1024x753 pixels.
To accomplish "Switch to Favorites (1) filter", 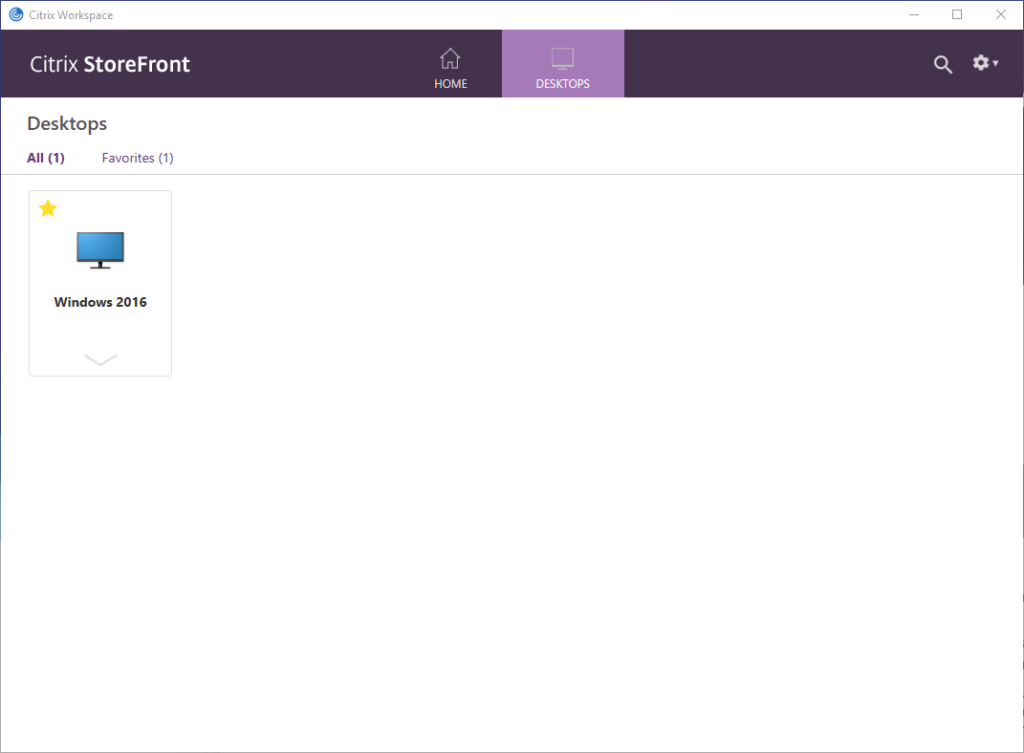I will coord(137,158).
